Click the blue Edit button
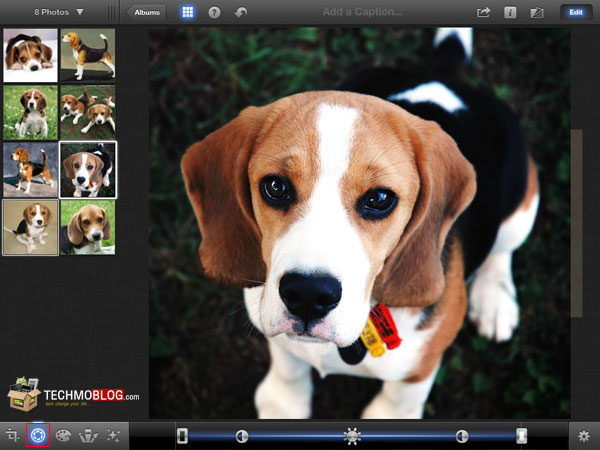The width and height of the screenshot is (600, 450). 576,12
